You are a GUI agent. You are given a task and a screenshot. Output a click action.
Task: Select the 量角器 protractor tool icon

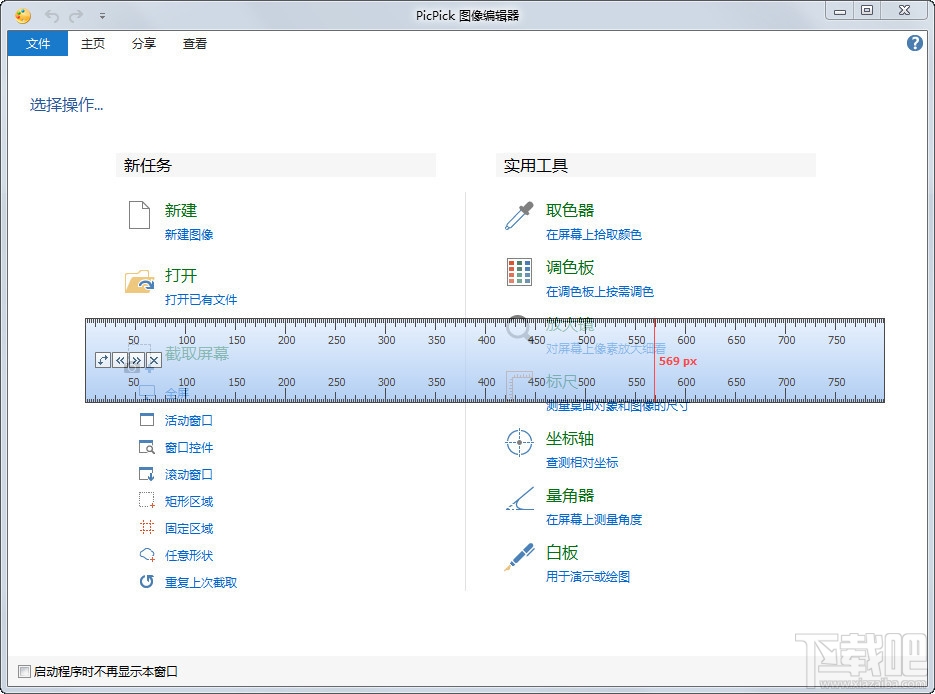(518, 498)
